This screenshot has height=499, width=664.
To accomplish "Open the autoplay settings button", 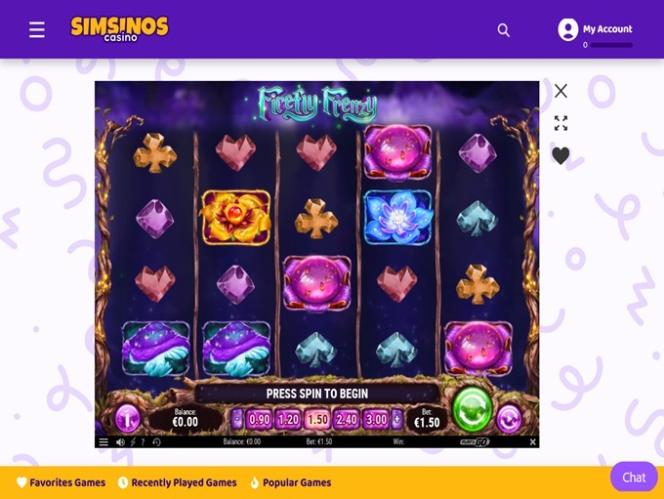I will 509,419.
